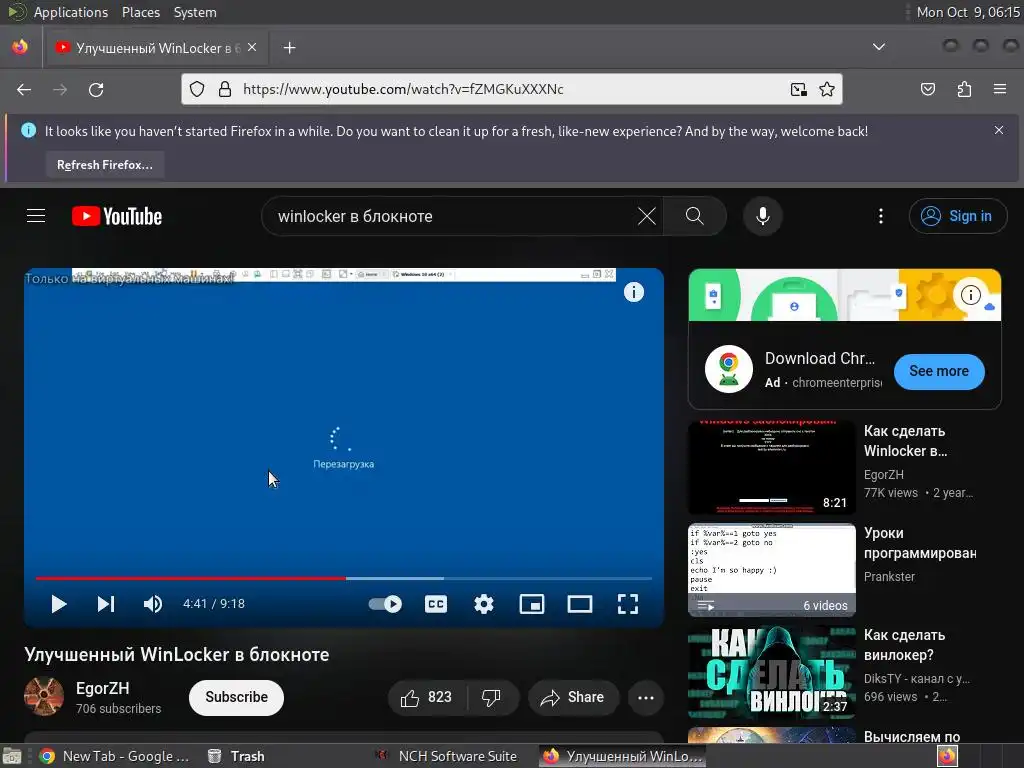Focus the Firefox URL address bar
Image resolution: width=1024 pixels, height=768 pixels.
(509, 89)
